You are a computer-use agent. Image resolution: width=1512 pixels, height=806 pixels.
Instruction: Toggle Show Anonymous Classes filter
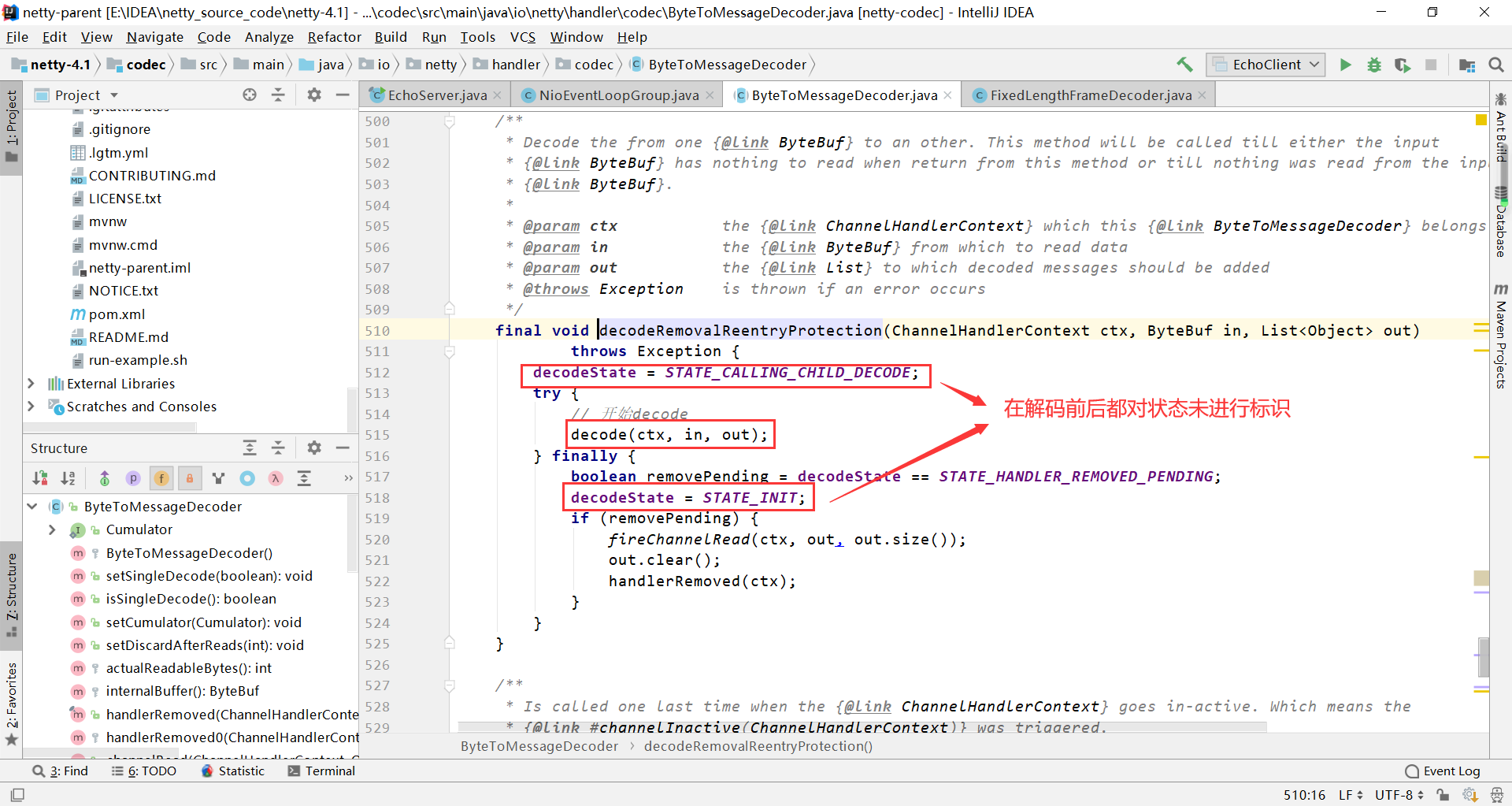tap(247, 477)
